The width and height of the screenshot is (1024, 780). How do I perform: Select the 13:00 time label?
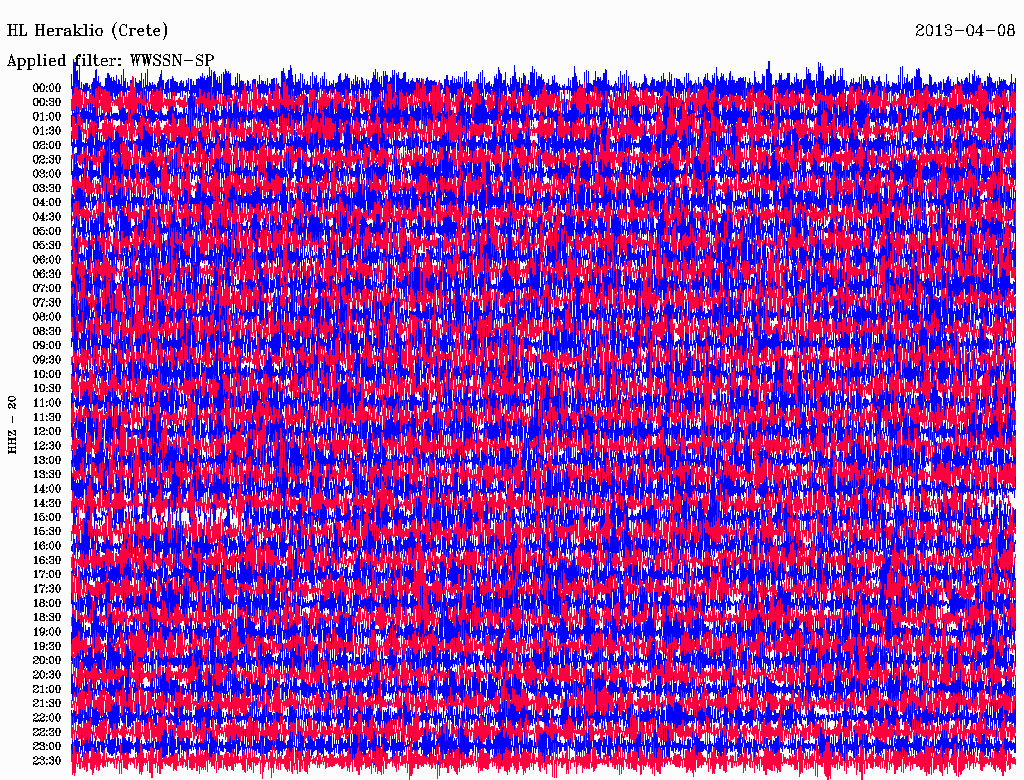(x=46, y=460)
